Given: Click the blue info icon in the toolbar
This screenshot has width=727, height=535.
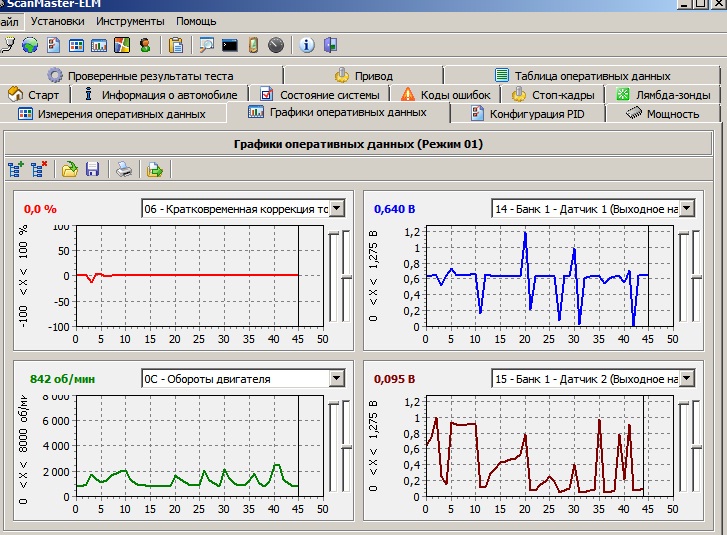Looking at the screenshot, I should [x=307, y=45].
